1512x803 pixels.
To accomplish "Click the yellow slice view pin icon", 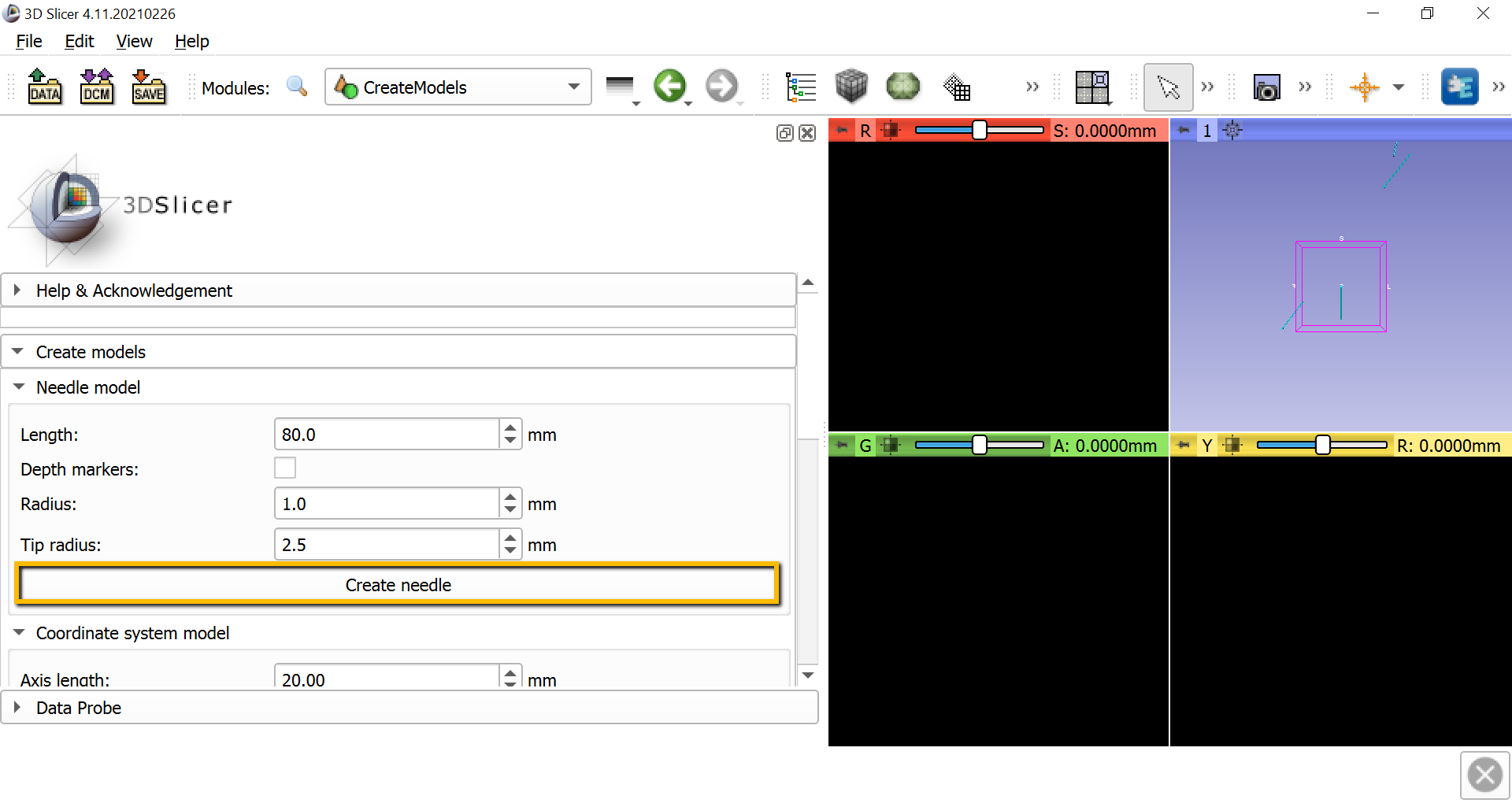I will (x=1183, y=446).
